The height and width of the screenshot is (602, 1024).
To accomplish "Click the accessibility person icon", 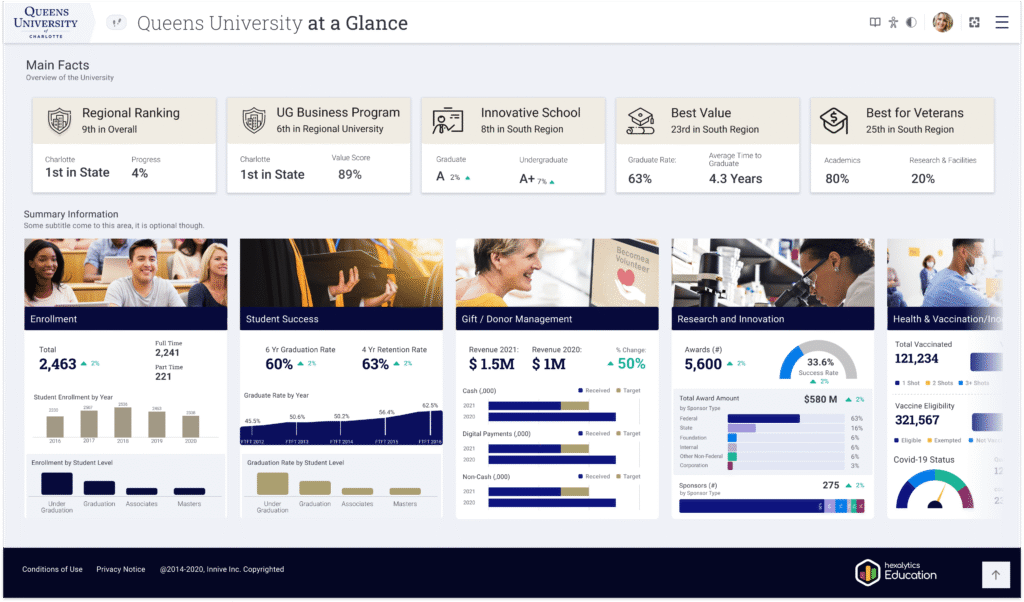I will [893, 22].
